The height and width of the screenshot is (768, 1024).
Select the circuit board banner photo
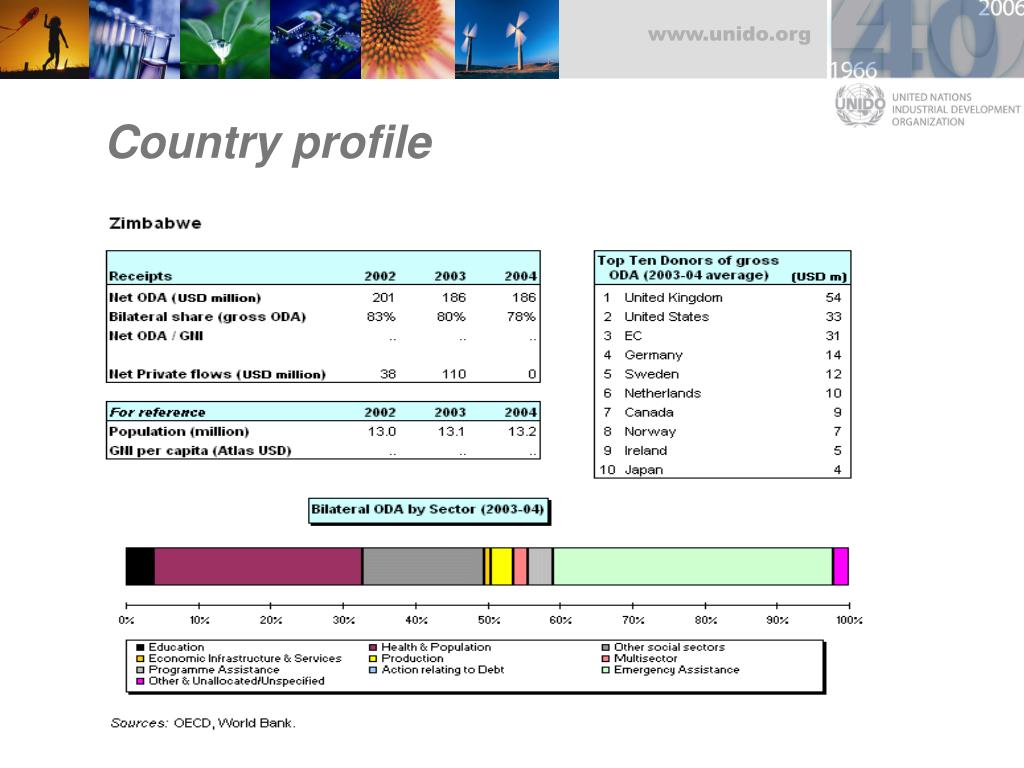point(315,39)
